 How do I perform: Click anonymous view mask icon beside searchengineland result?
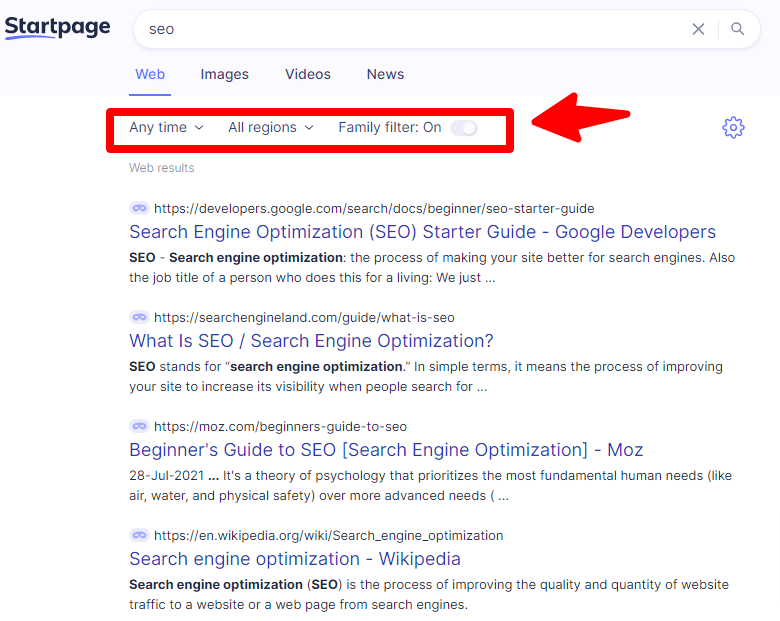point(139,317)
